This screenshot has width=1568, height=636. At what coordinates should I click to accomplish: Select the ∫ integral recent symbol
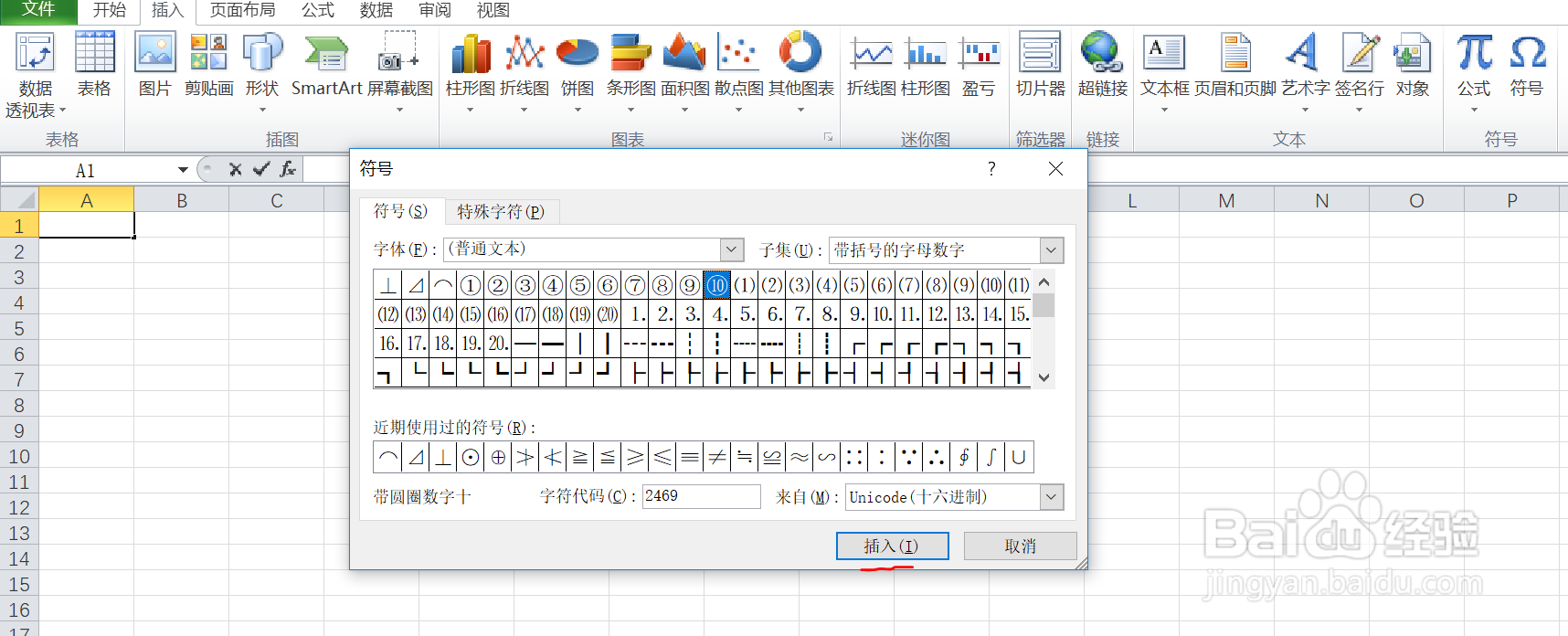(x=991, y=457)
